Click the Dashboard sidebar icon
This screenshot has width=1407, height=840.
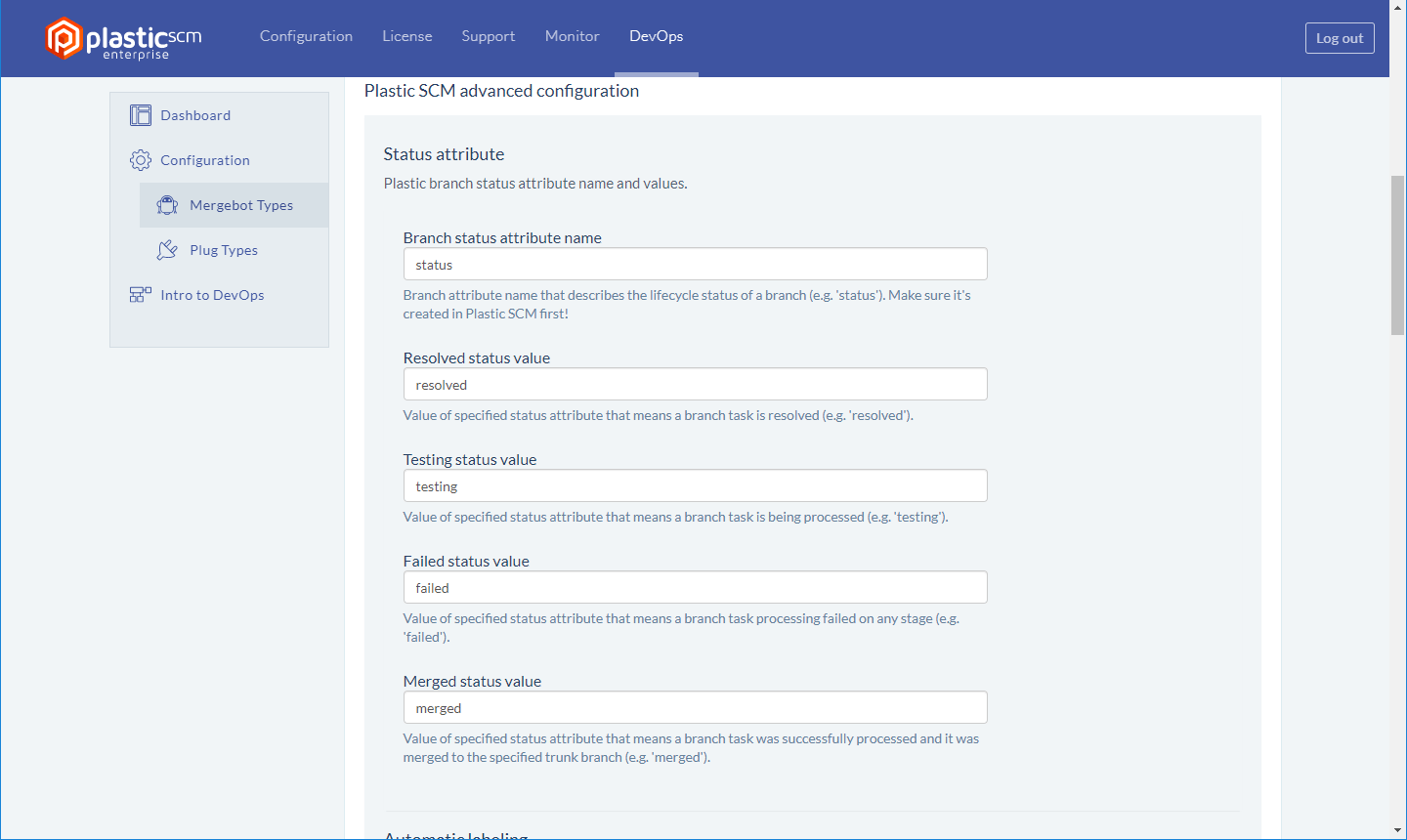click(141, 115)
